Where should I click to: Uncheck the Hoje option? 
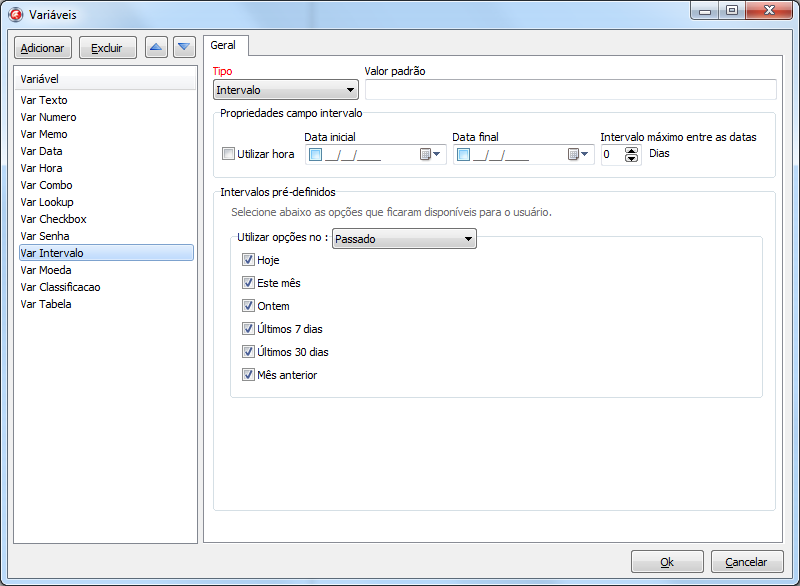248,260
